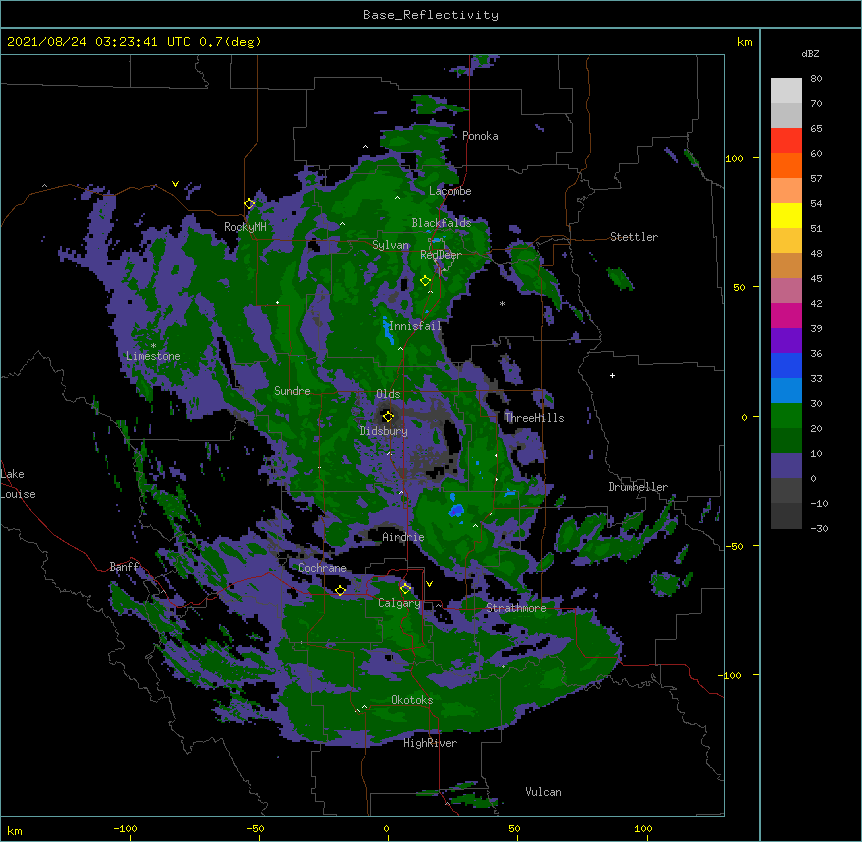
Task: Select the 100 tick on the right axis
Action: click(x=734, y=158)
